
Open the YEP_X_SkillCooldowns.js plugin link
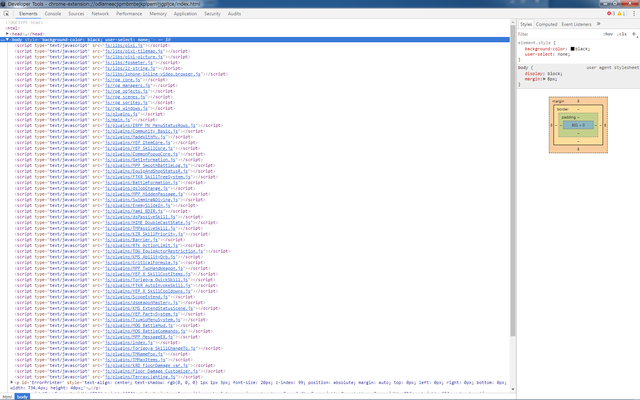click(148, 291)
